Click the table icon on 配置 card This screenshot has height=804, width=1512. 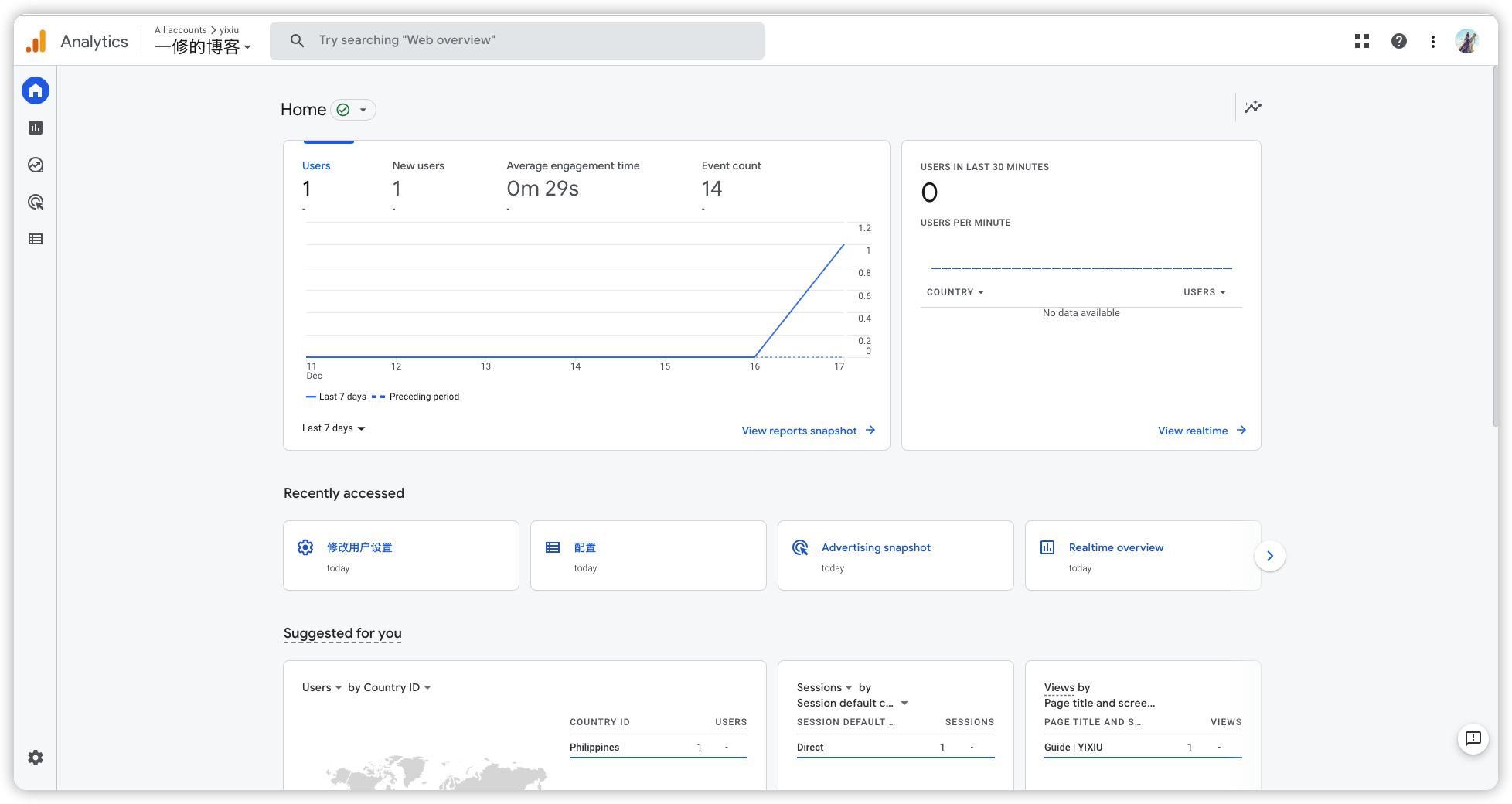coord(553,547)
